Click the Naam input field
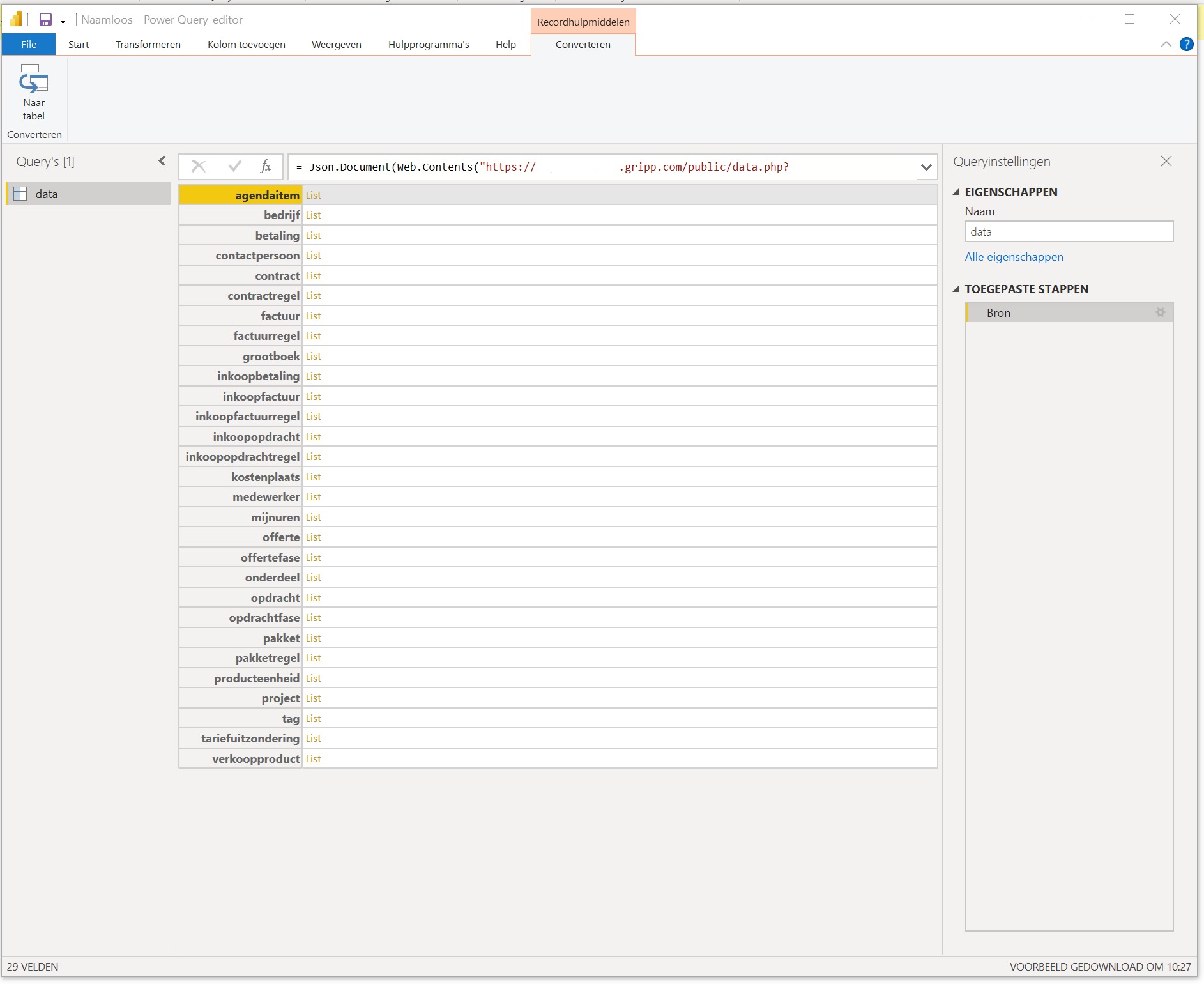 (1069, 231)
